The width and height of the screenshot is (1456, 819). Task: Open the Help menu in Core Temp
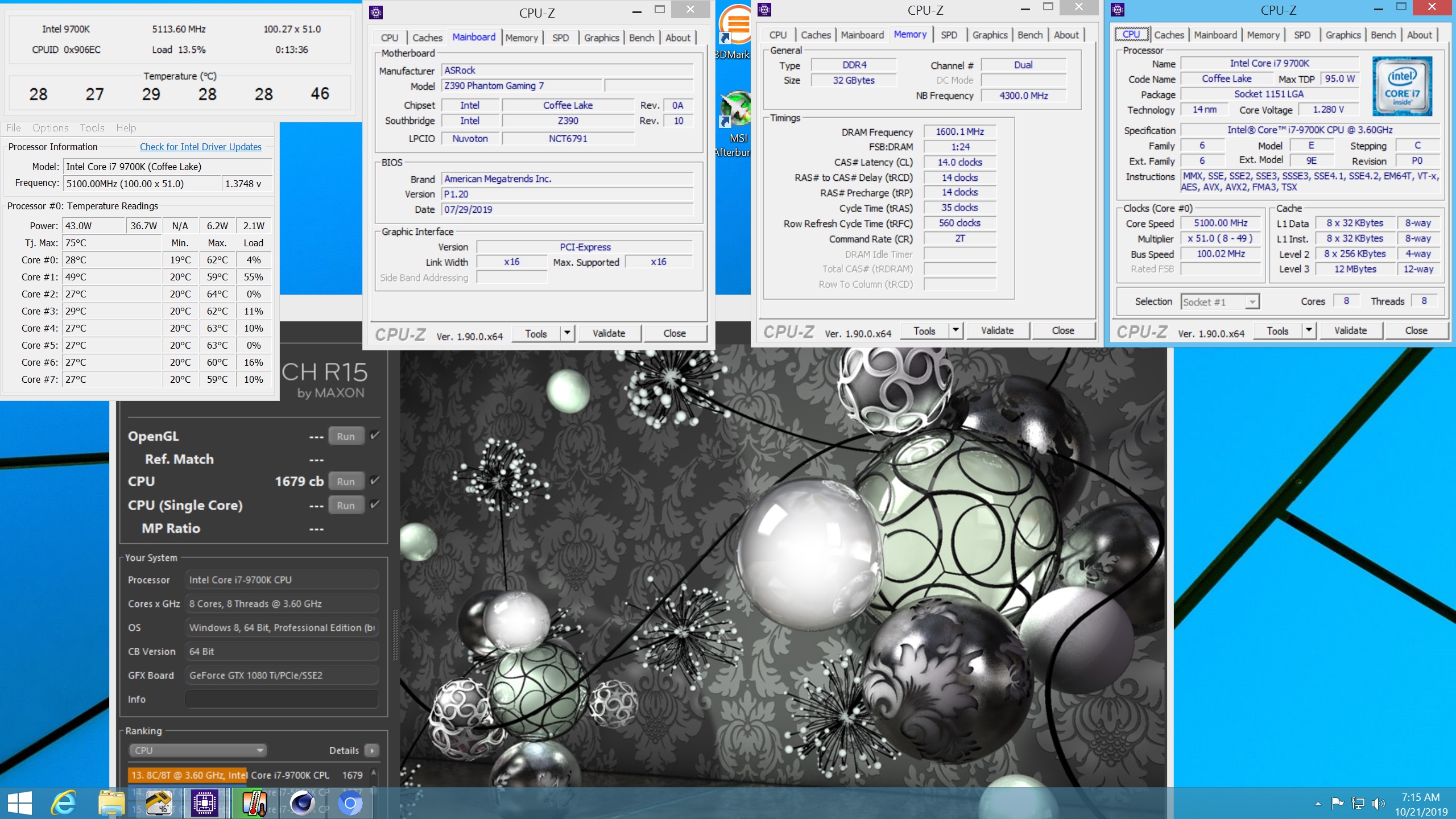(x=126, y=128)
